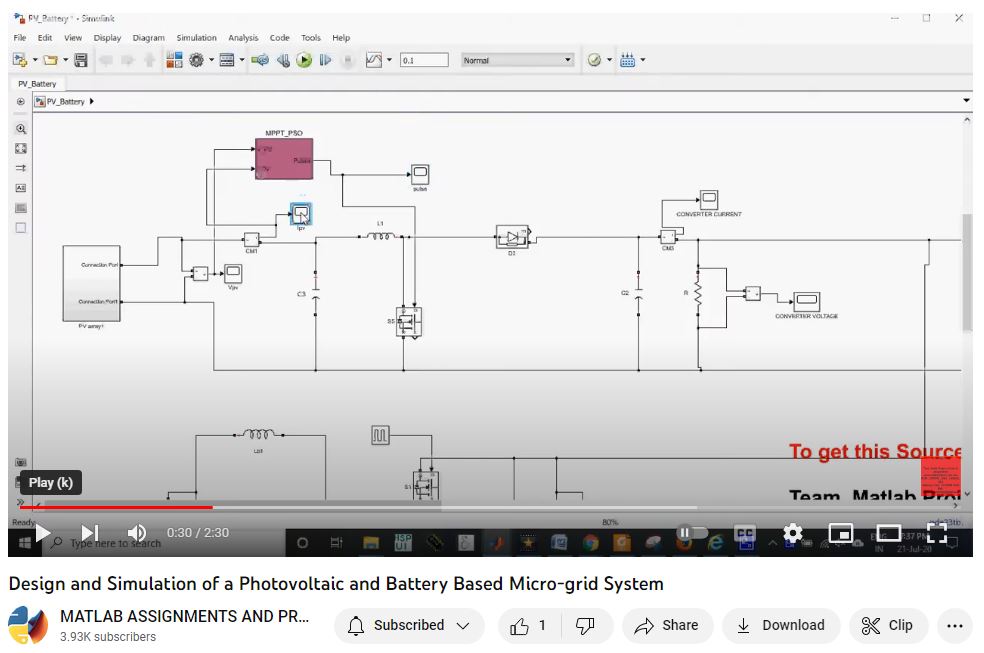Expand the New Model dropdown arrow
This screenshot has height=653, width=984.
coord(35,60)
